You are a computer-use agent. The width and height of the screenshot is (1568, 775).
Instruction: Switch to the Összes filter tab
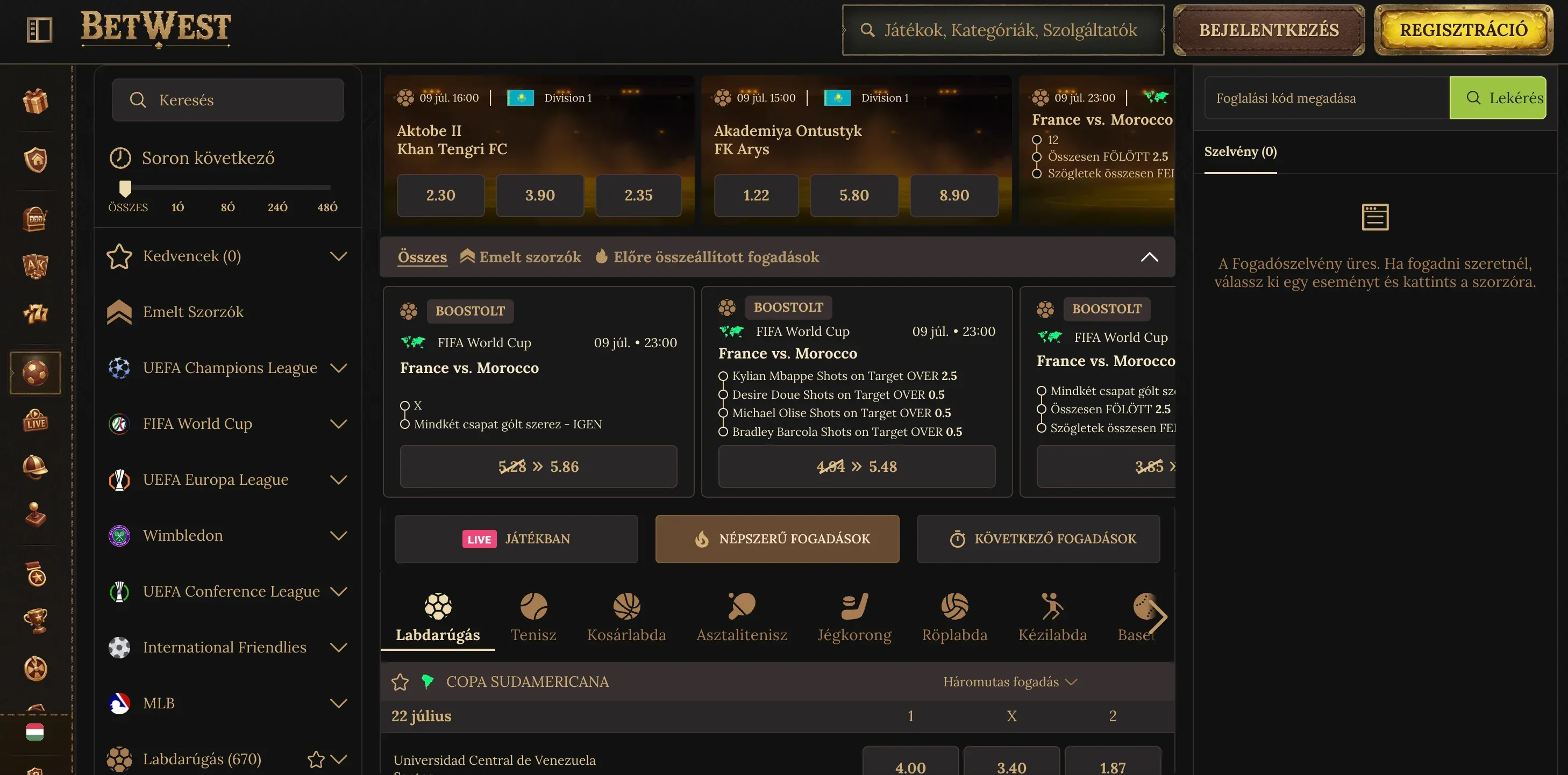pos(422,257)
